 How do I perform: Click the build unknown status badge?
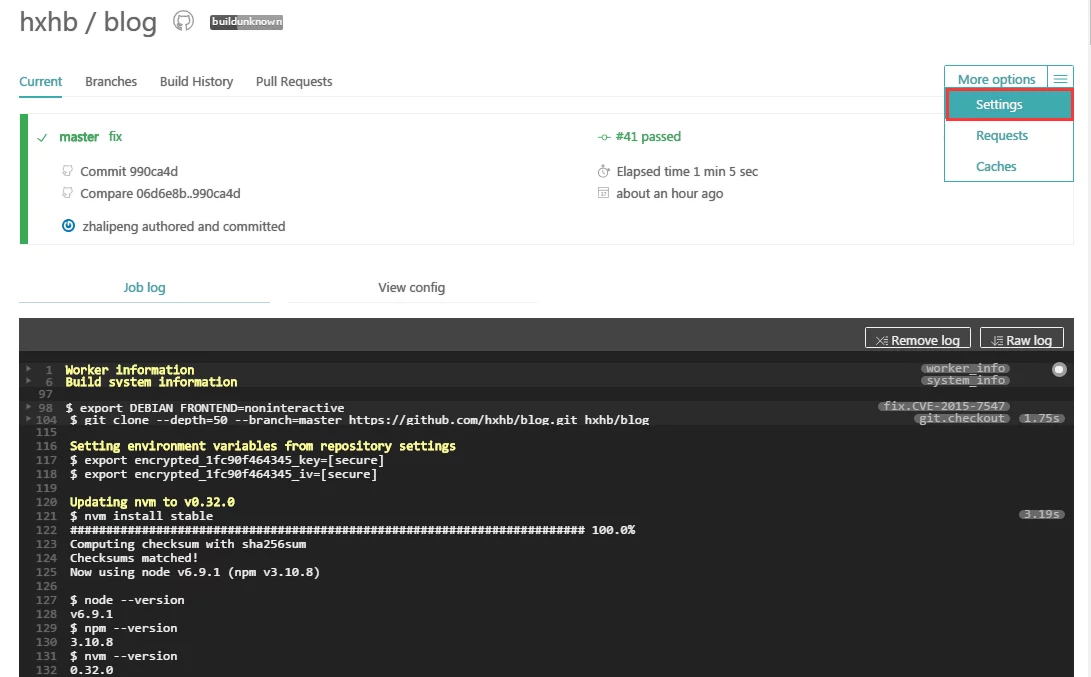(246, 22)
